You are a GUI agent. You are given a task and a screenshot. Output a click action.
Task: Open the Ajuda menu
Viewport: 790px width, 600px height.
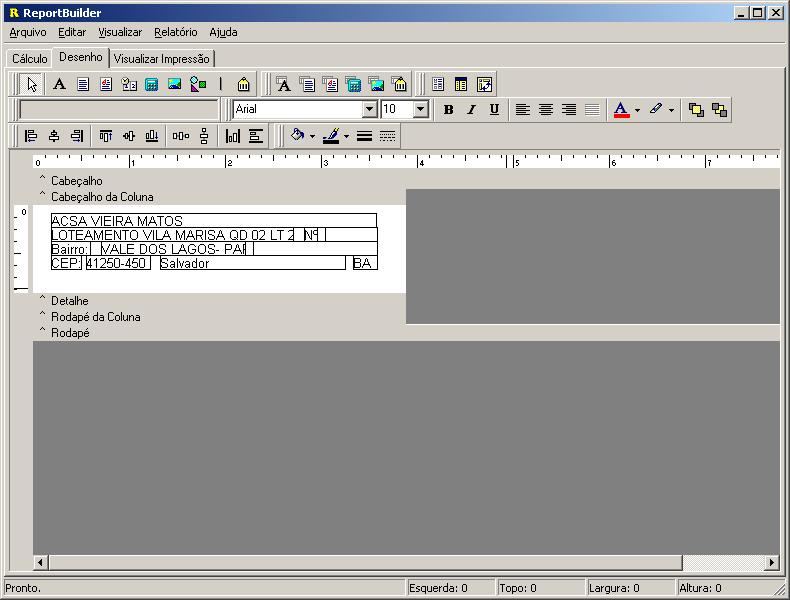coord(223,32)
